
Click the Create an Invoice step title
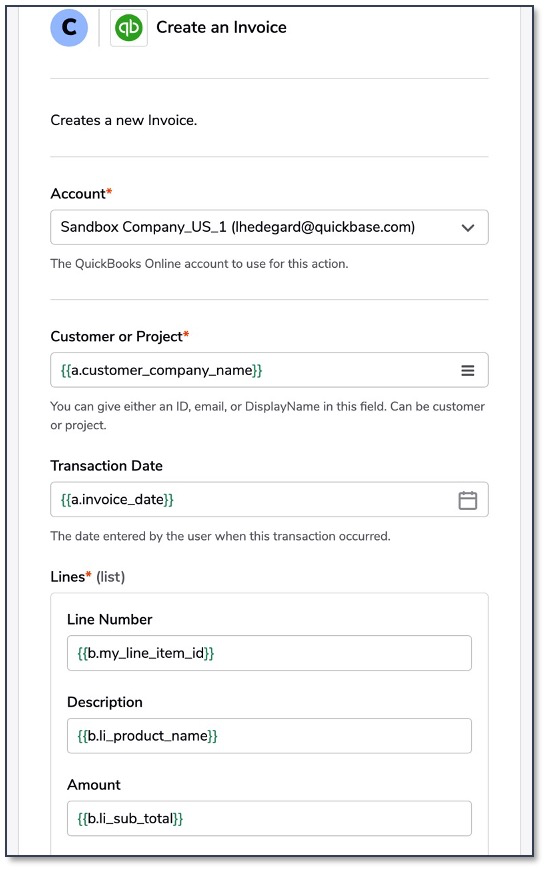221,27
